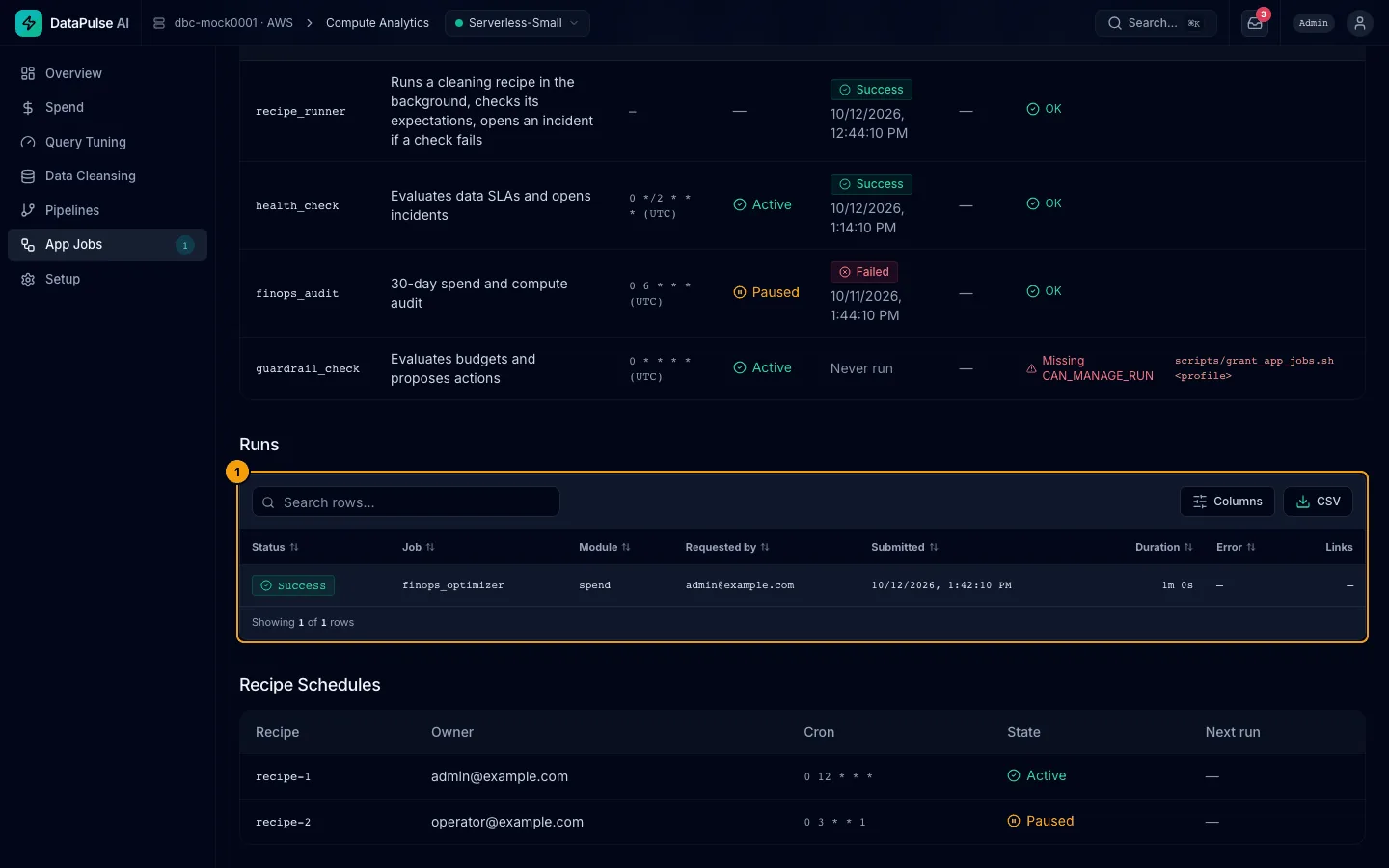This screenshot has width=1389, height=868.
Task: Click the Setup gear icon in sidebar
Action: click(x=28, y=279)
